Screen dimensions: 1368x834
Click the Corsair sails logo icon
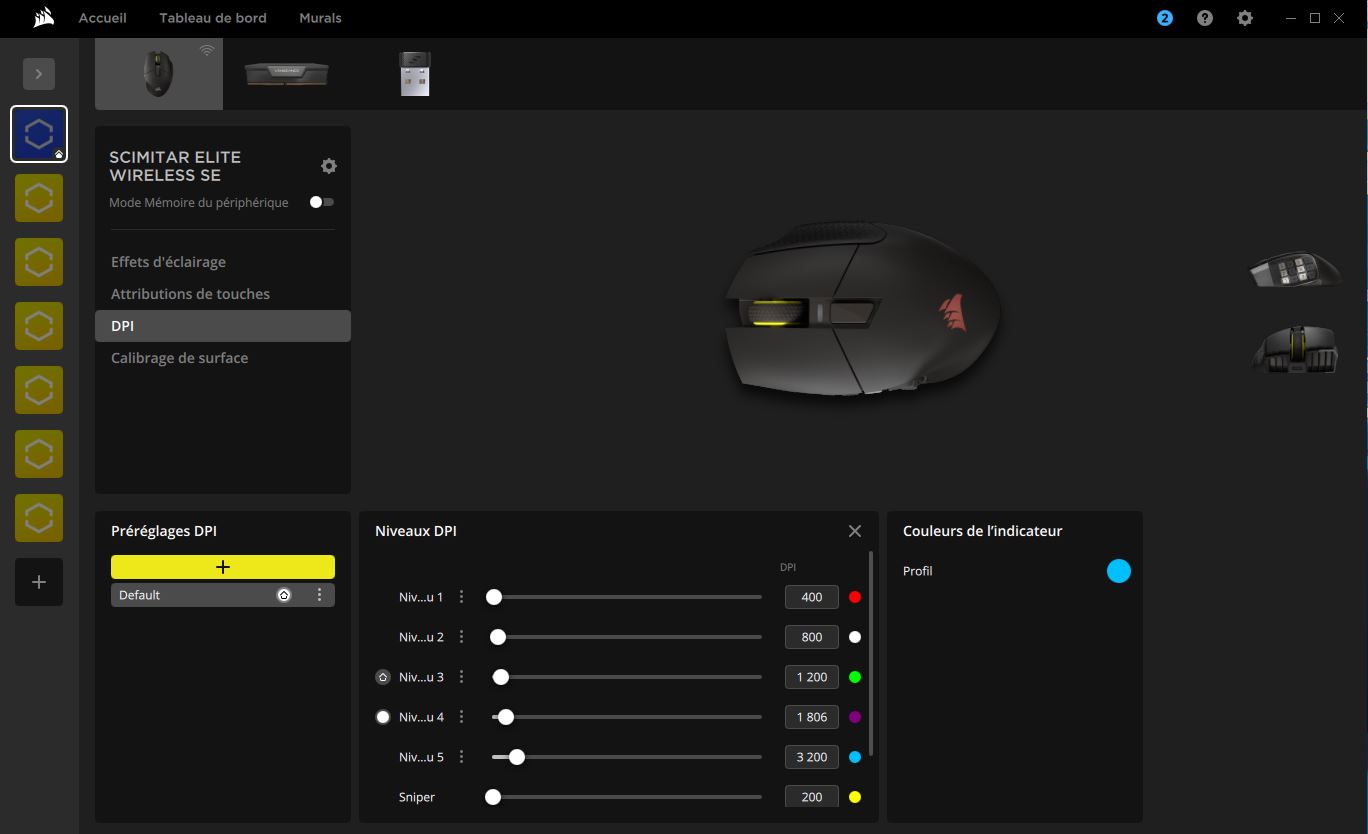(x=41, y=17)
